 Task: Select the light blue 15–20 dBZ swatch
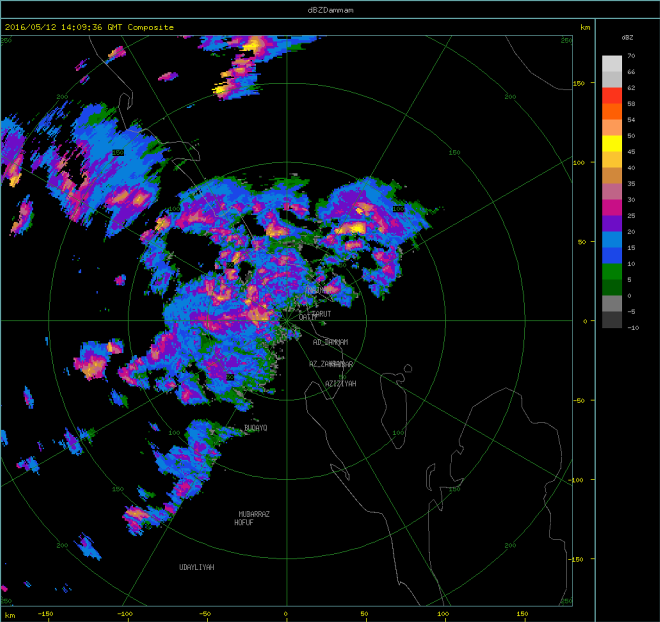612,239
